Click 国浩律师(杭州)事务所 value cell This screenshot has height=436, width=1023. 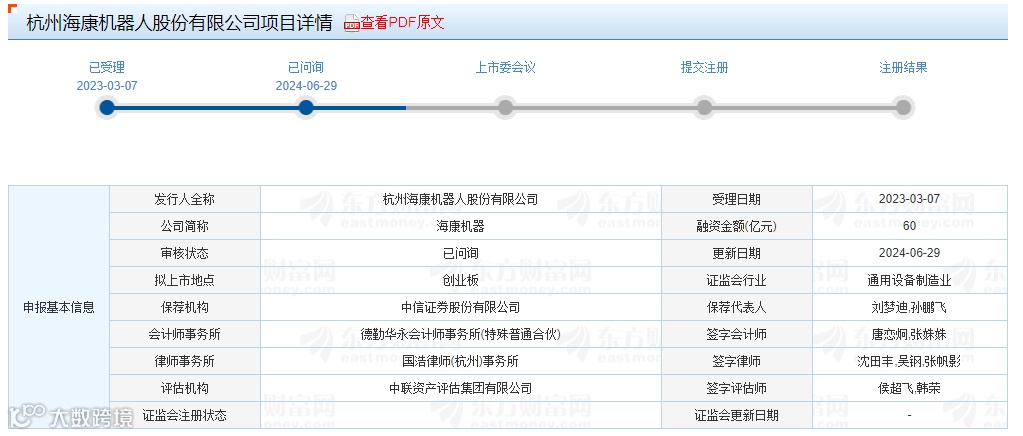pyautogui.click(x=461, y=361)
